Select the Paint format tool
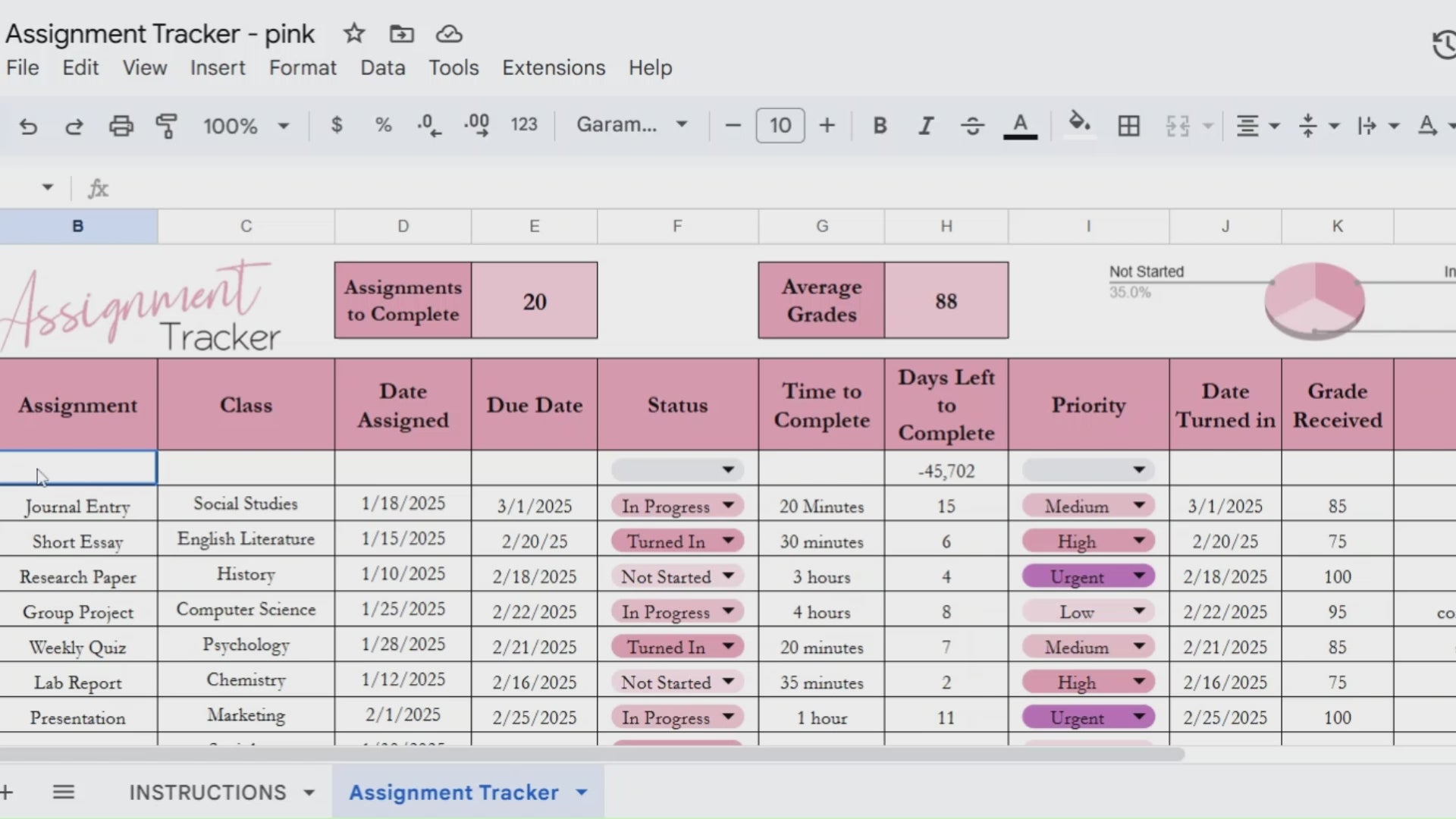This screenshot has height=819, width=1456. [x=167, y=125]
